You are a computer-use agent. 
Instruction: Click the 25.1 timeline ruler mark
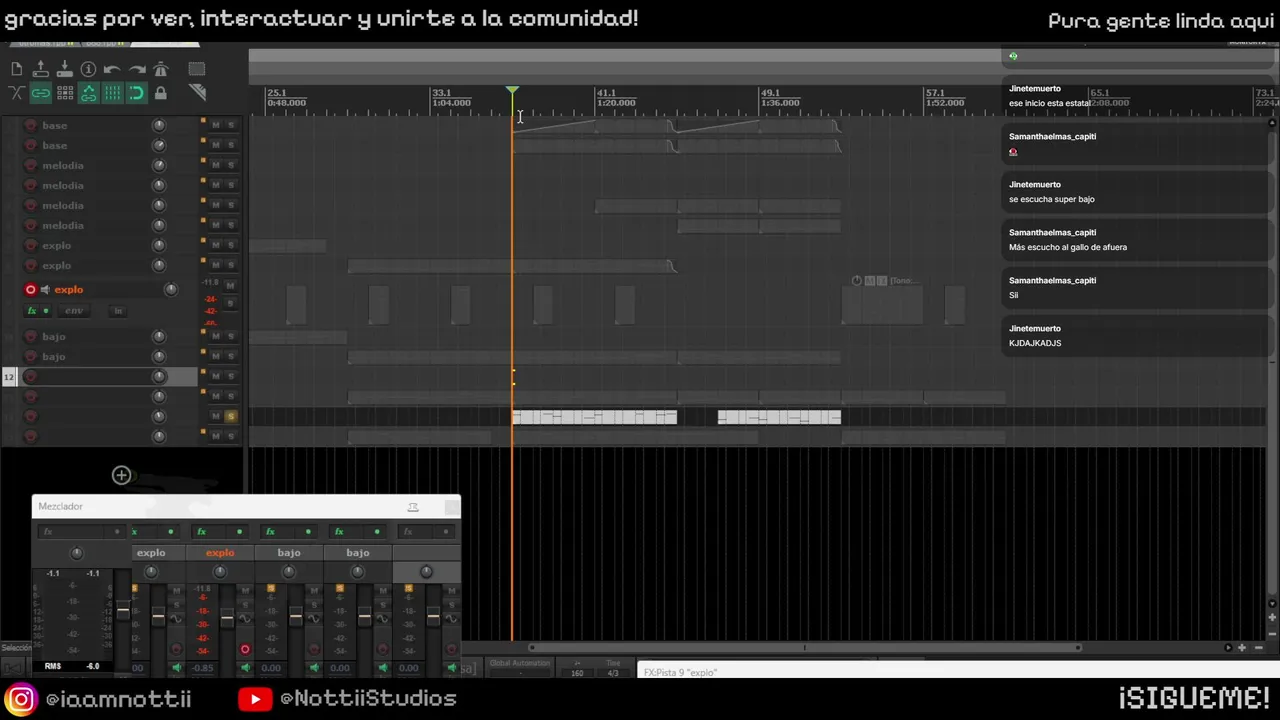276,93
